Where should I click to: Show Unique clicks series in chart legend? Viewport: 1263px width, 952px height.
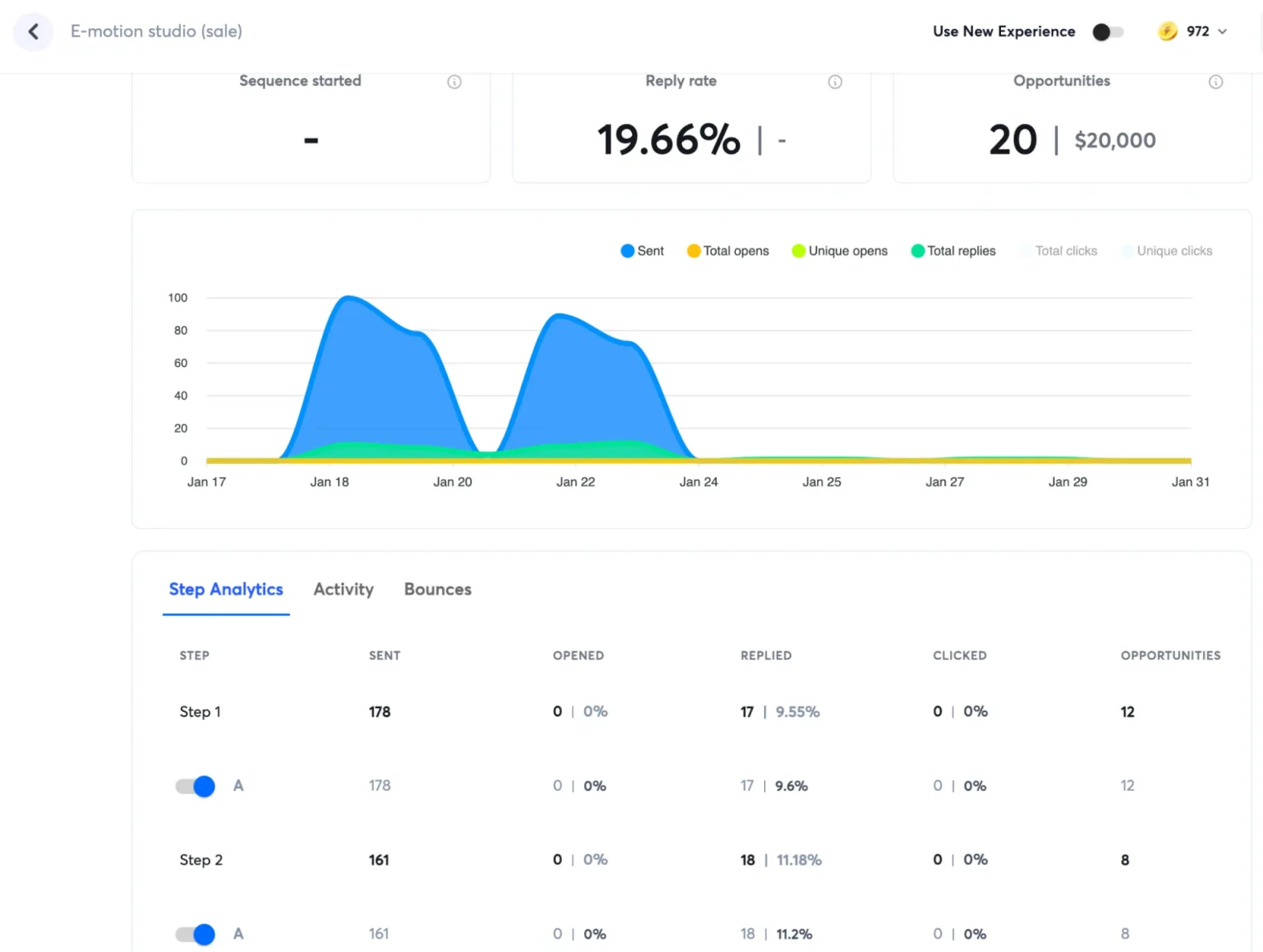[1167, 251]
